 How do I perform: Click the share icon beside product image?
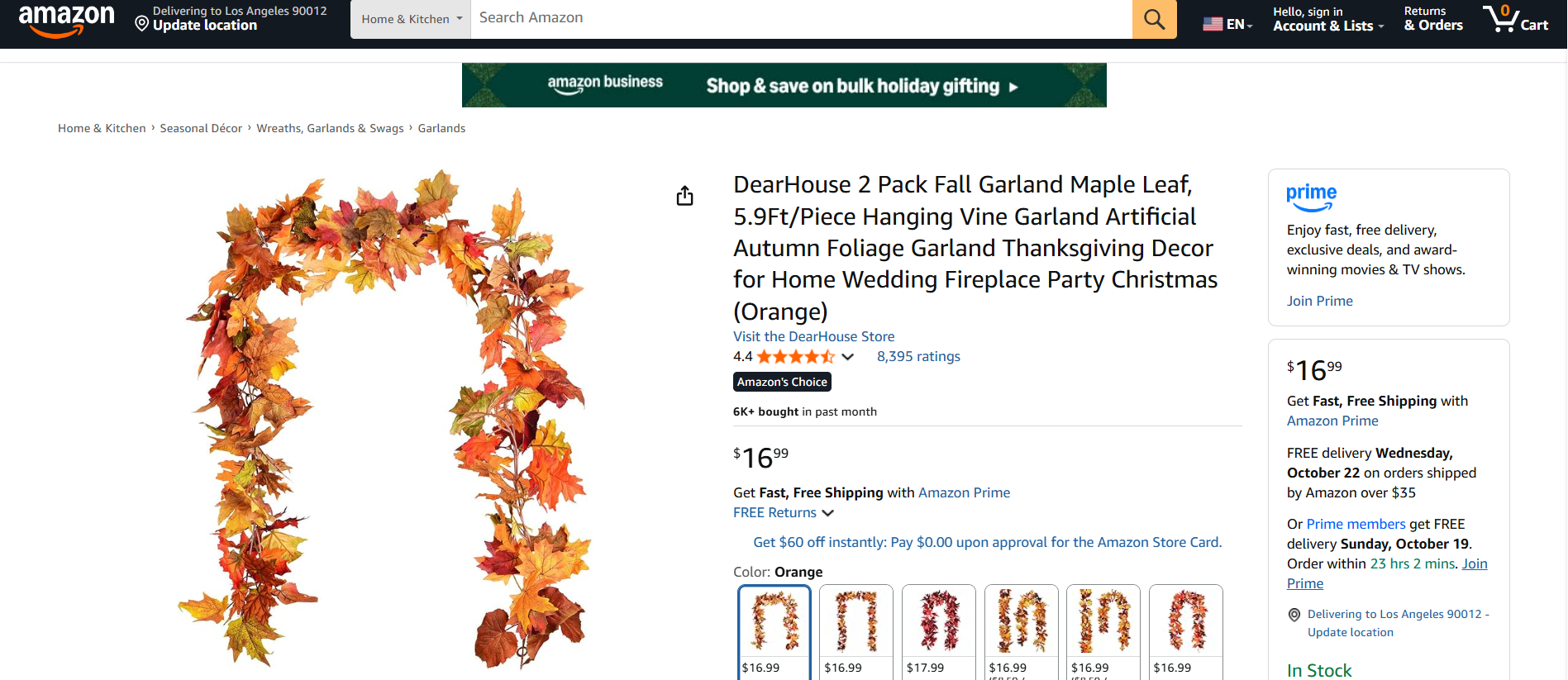click(x=684, y=196)
